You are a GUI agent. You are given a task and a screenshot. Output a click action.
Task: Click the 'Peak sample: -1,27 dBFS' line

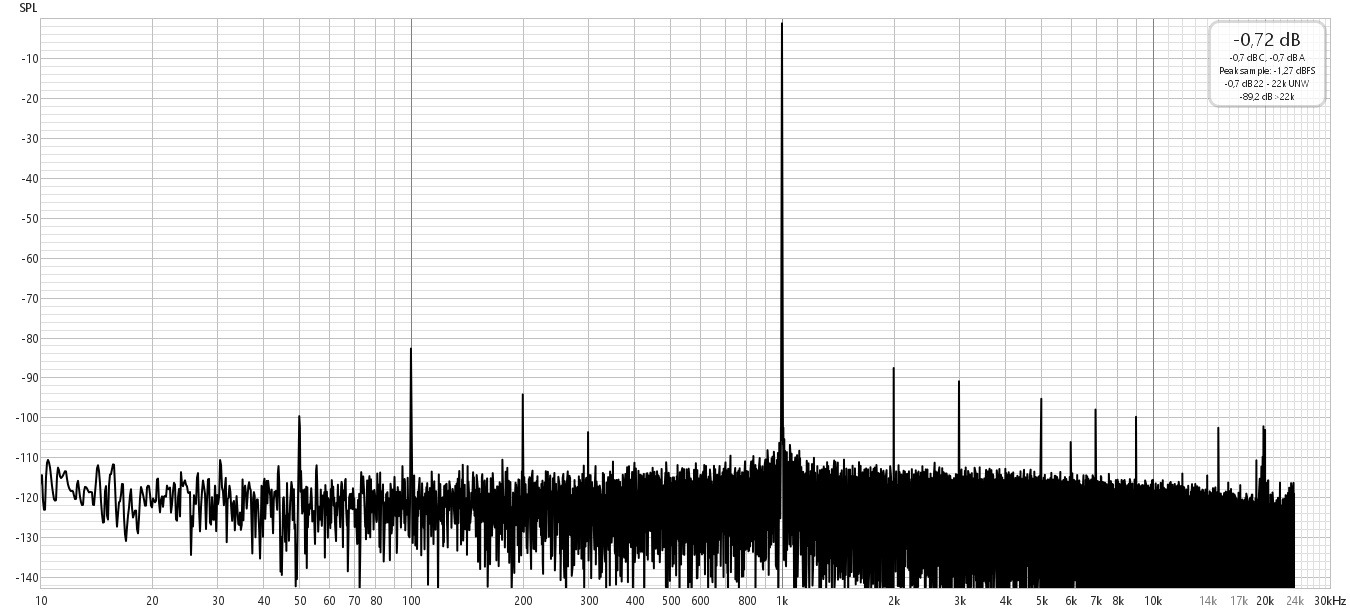point(1267,71)
